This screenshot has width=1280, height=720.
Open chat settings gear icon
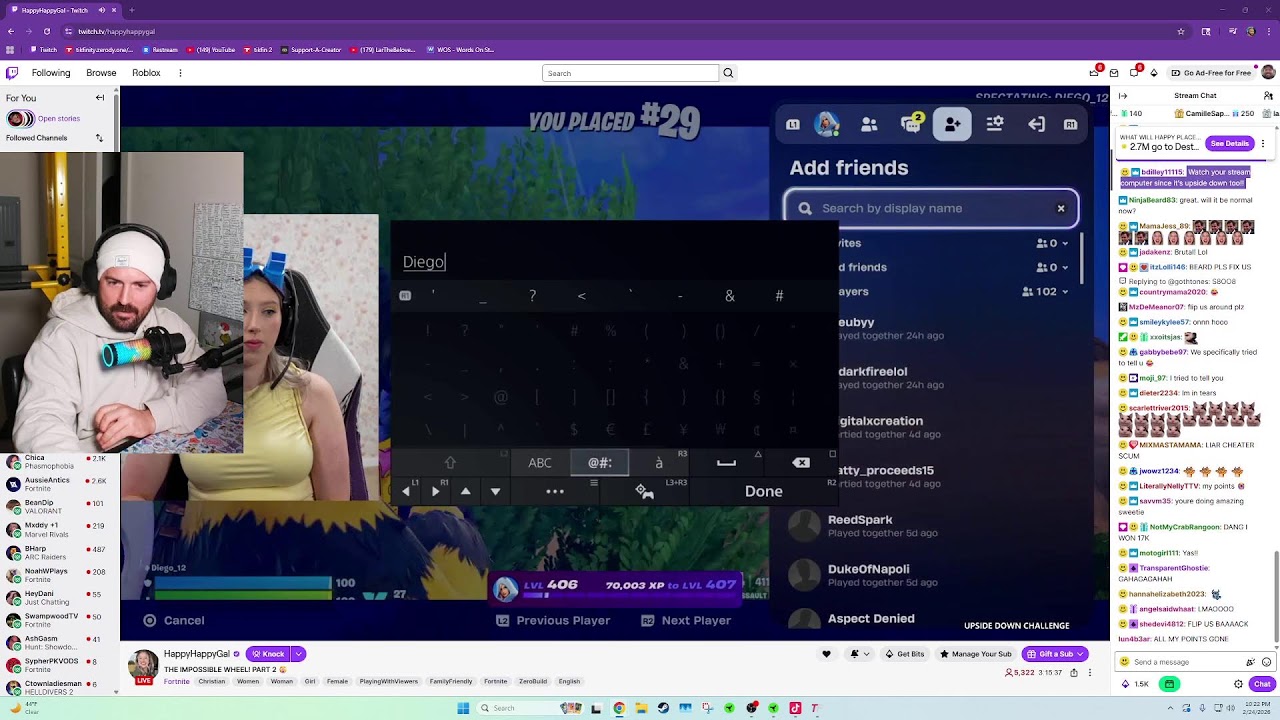(1239, 684)
